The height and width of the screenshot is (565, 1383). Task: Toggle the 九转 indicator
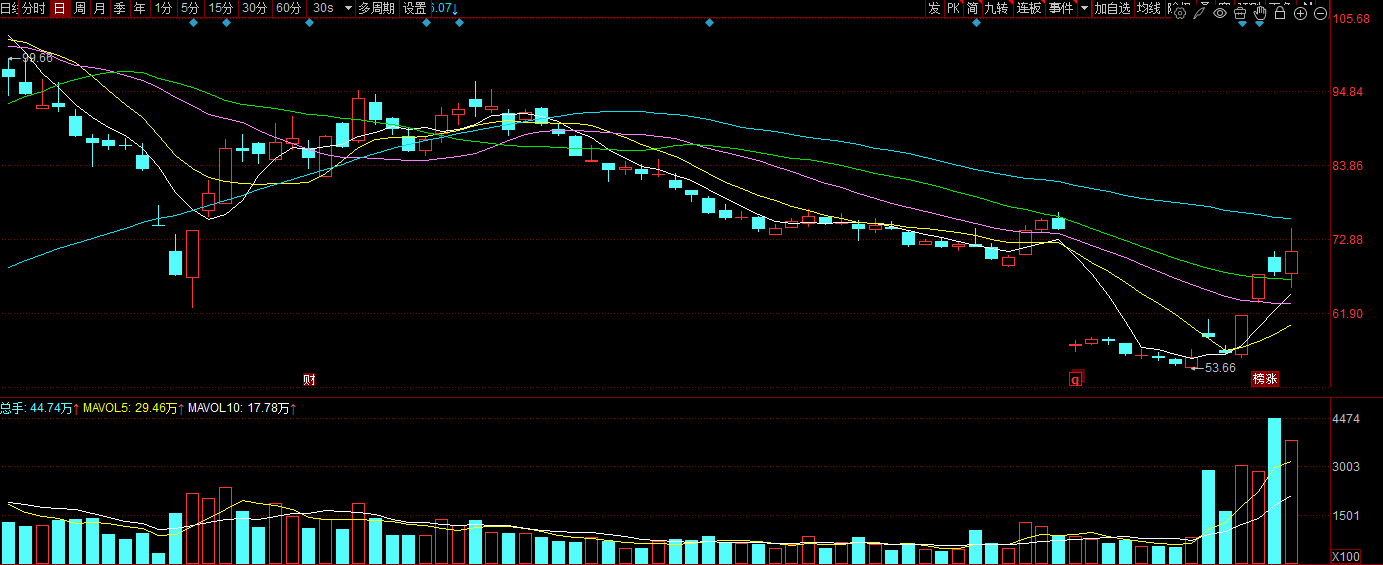(996, 8)
